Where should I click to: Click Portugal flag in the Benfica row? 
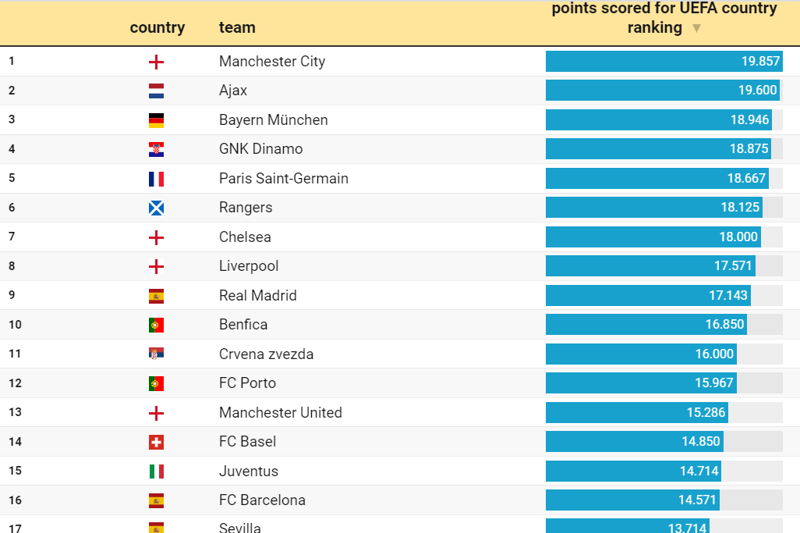click(x=156, y=325)
